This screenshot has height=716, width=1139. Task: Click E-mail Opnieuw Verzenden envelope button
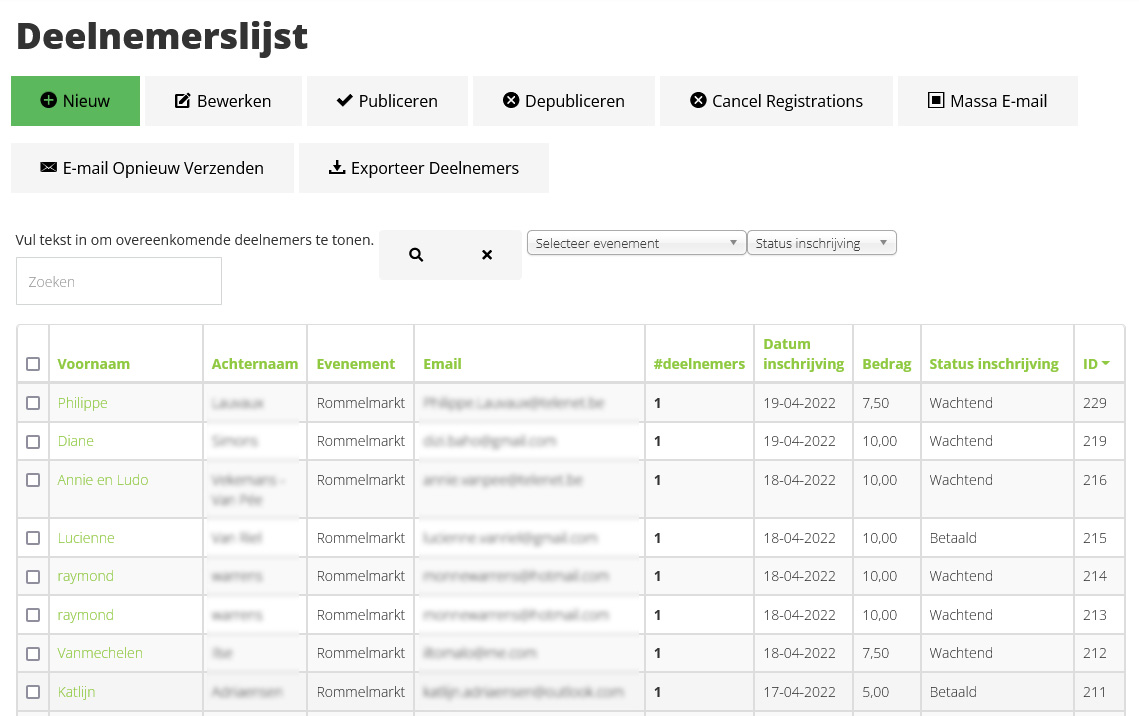click(152, 168)
